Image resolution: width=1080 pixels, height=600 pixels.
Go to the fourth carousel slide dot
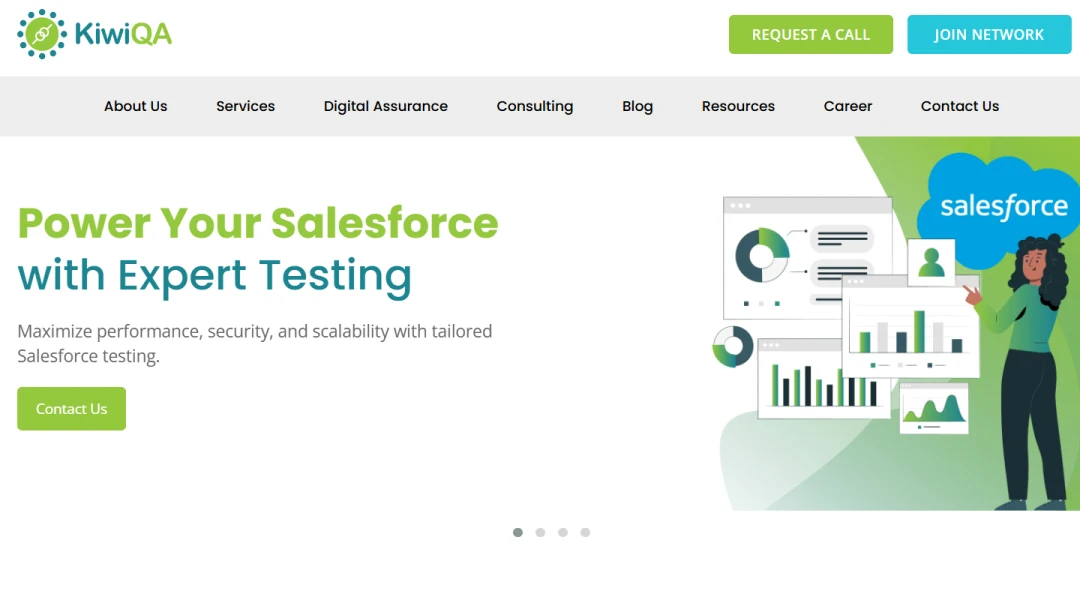tap(585, 533)
